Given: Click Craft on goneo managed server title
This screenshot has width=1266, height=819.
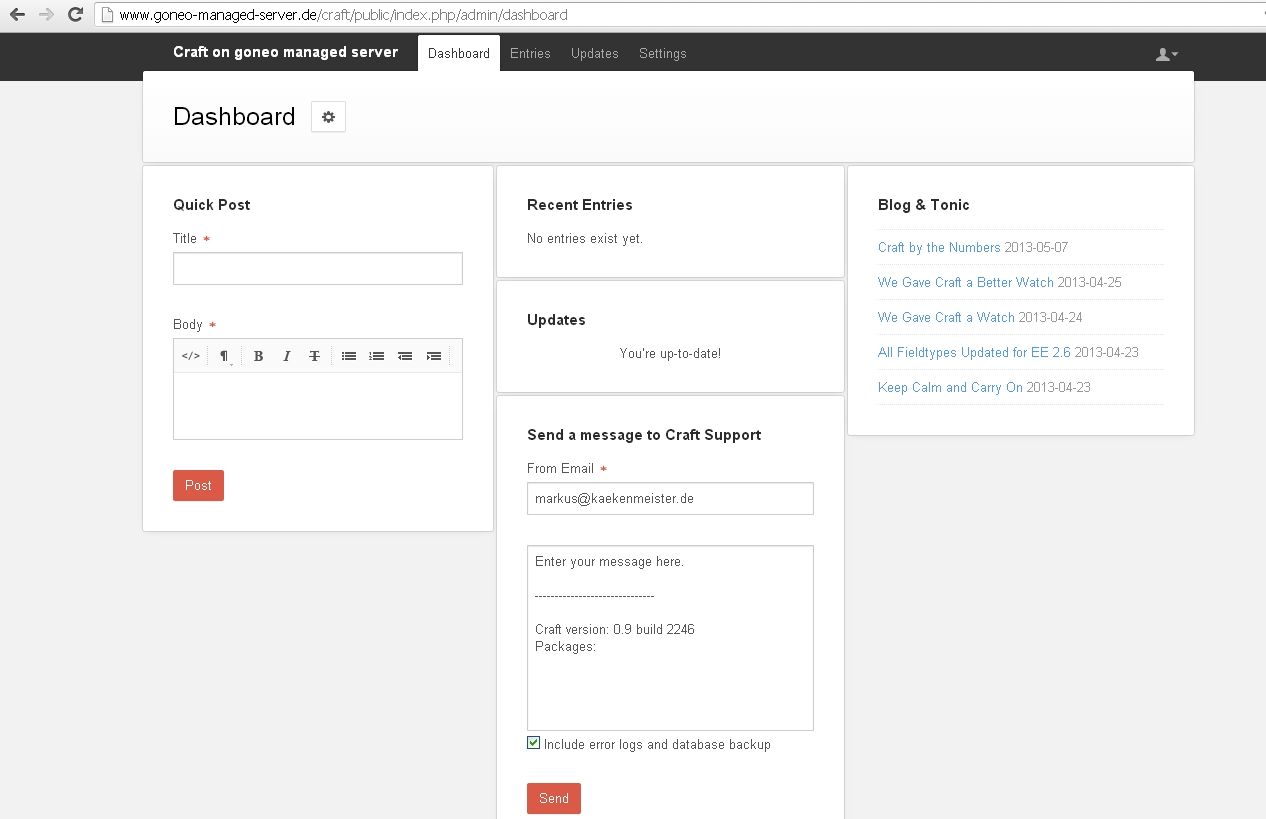Looking at the screenshot, I should 285,52.
